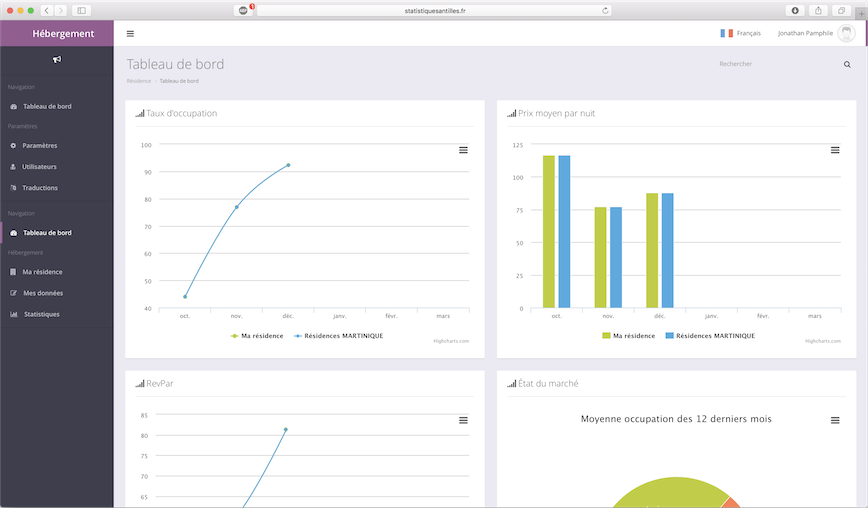Select the highlighted Tableau de bord item
The width and height of the screenshot is (868, 508).
(x=56, y=233)
